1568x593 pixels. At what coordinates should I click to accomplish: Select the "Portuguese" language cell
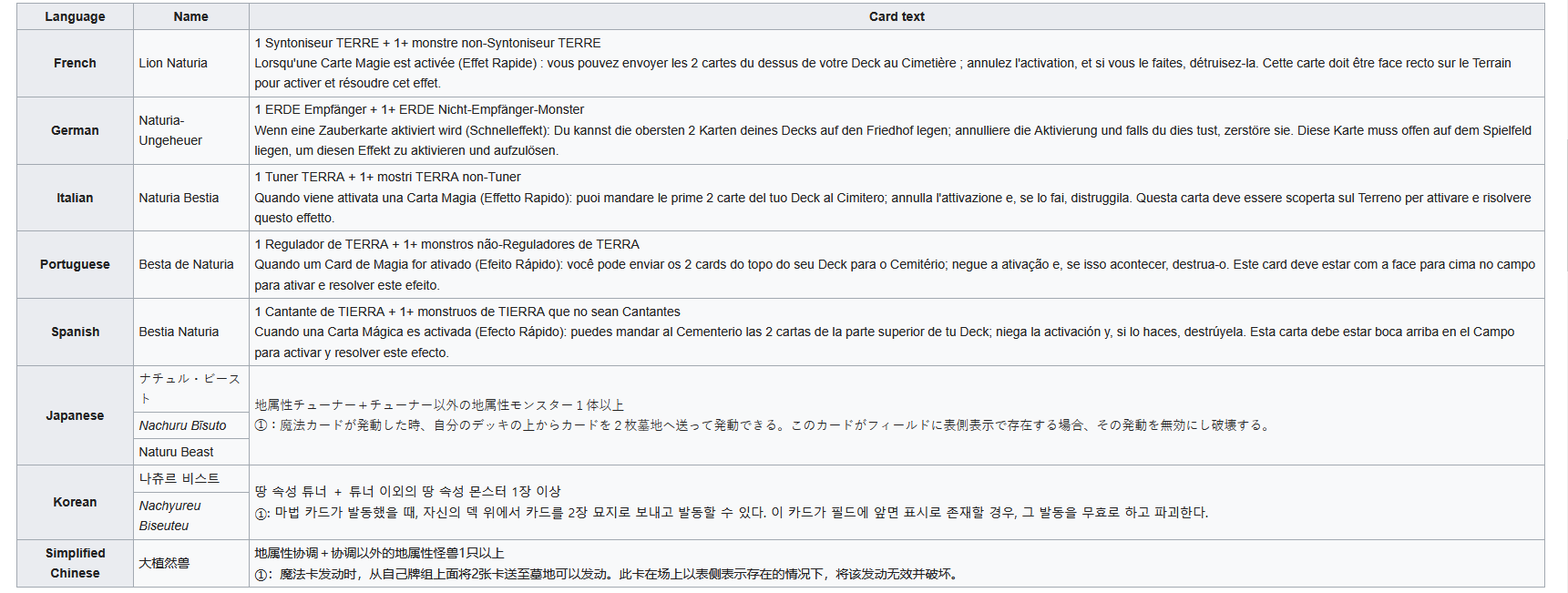75,264
